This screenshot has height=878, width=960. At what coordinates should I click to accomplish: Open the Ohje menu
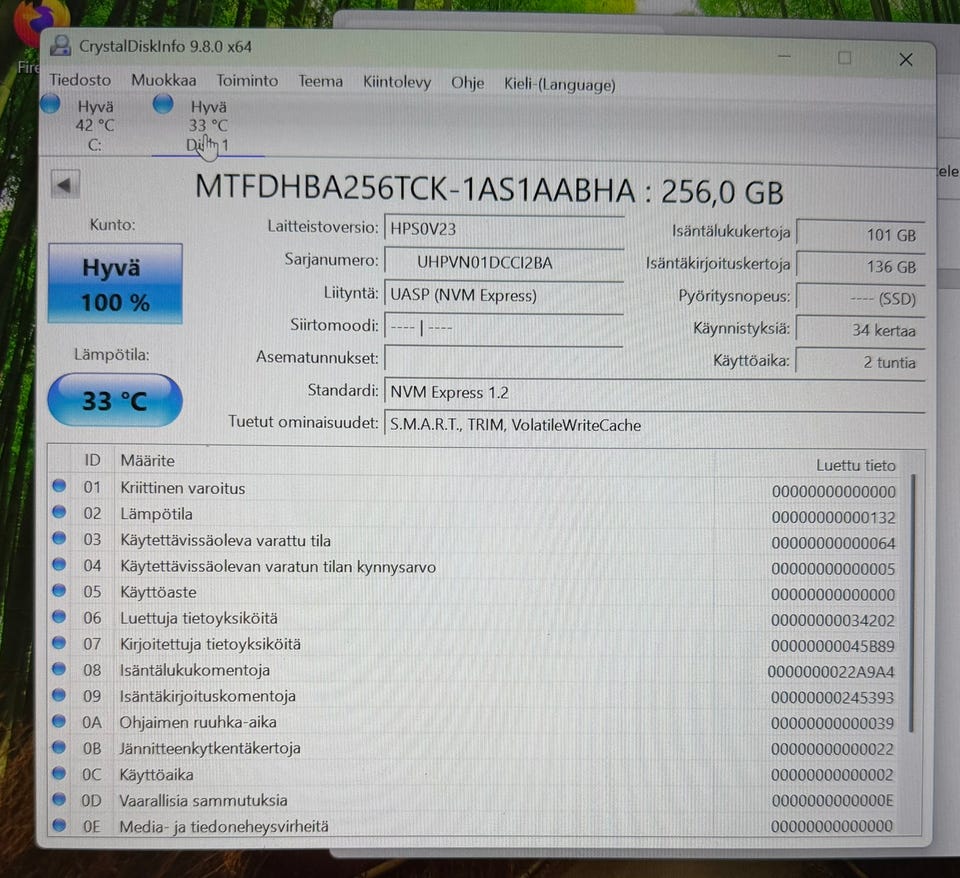467,83
